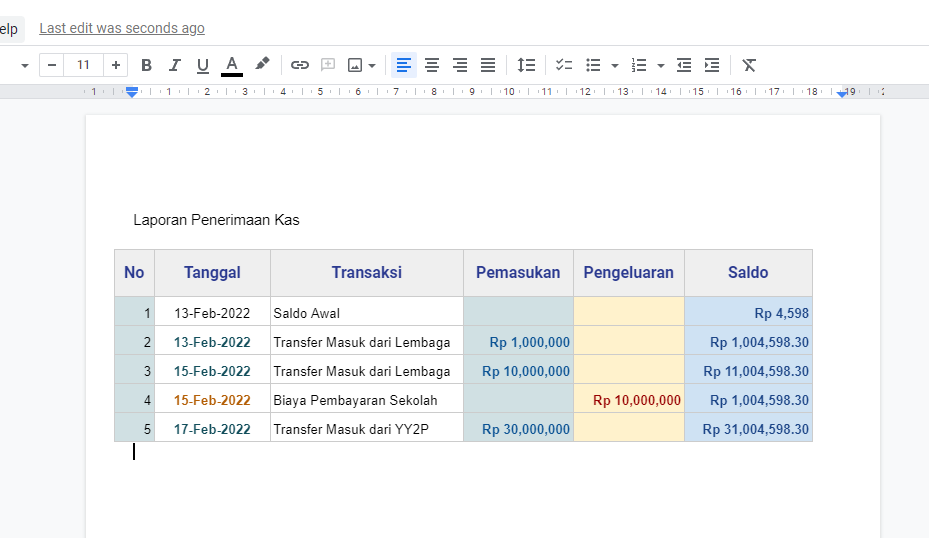Center align the text
This screenshot has height=538, width=929.
(432, 65)
